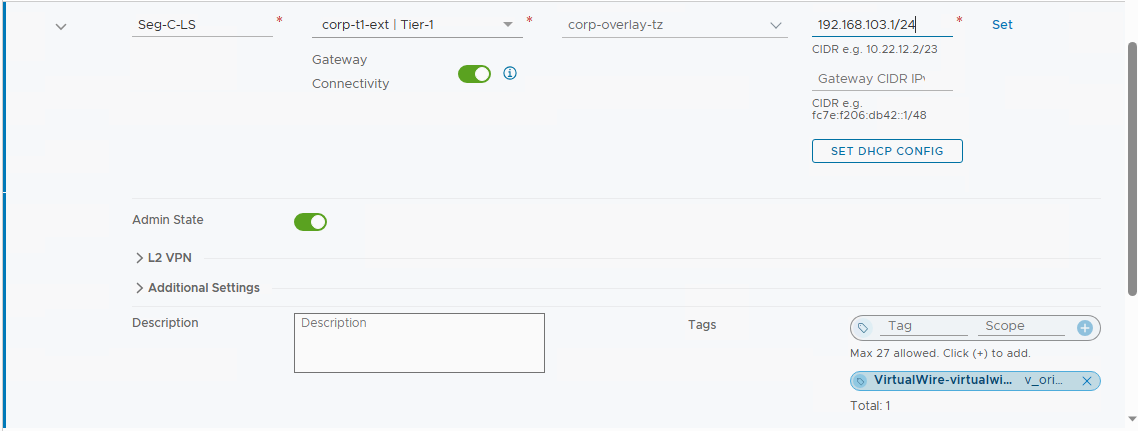Click inside the Description text area

click(419, 342)
